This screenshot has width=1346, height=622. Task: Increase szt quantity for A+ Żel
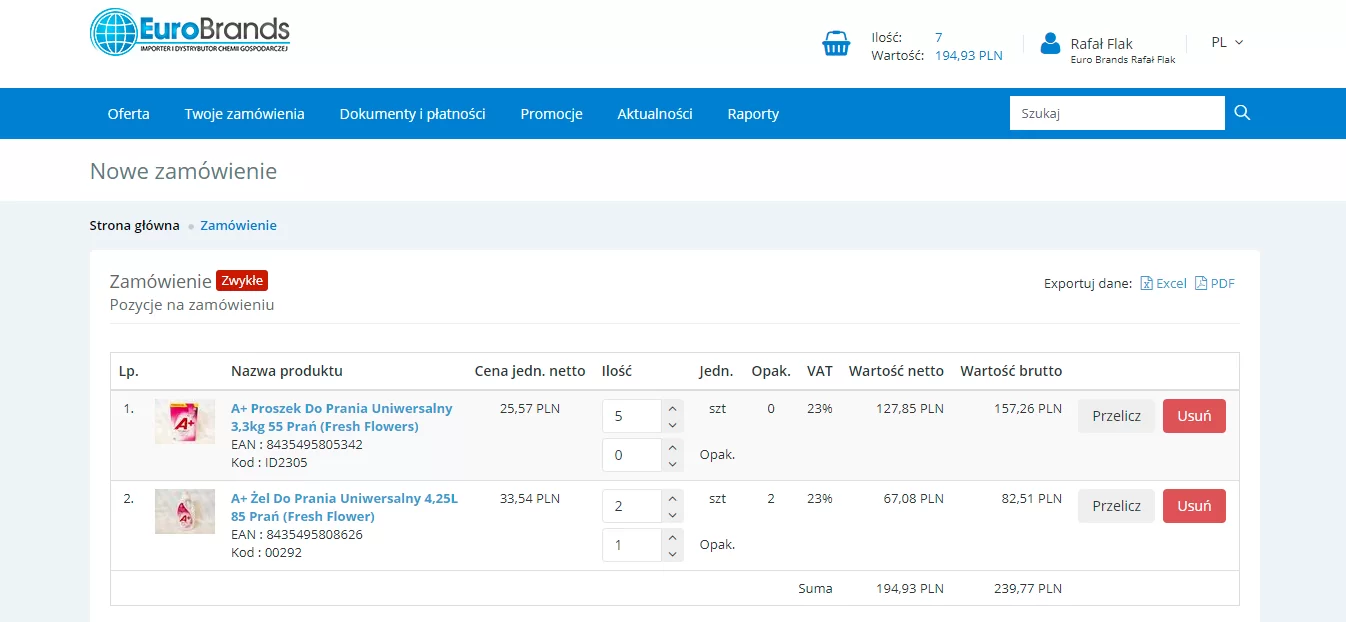(x=672, y=498)
